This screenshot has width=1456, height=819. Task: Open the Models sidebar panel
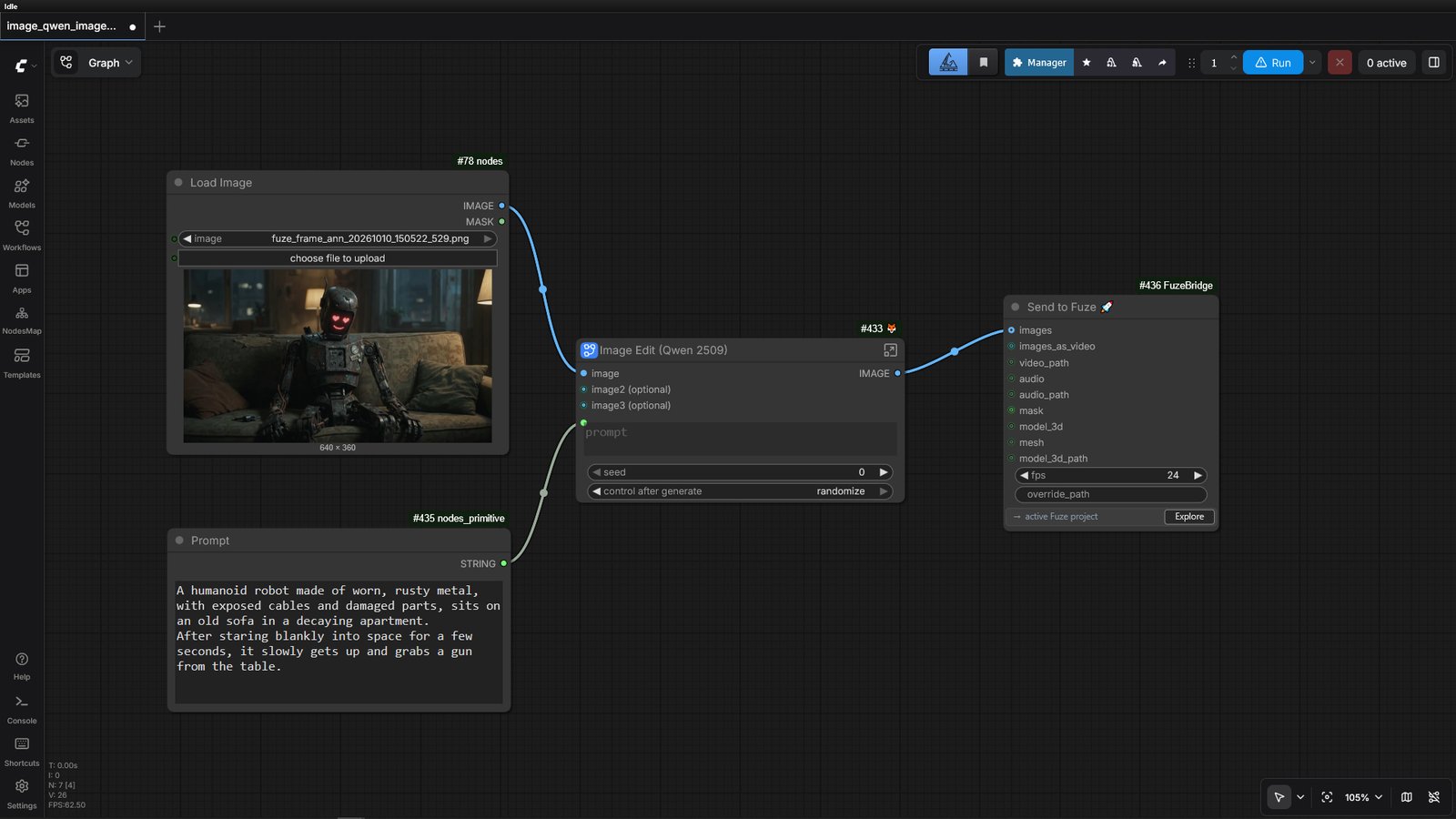(x=22, y=193)
